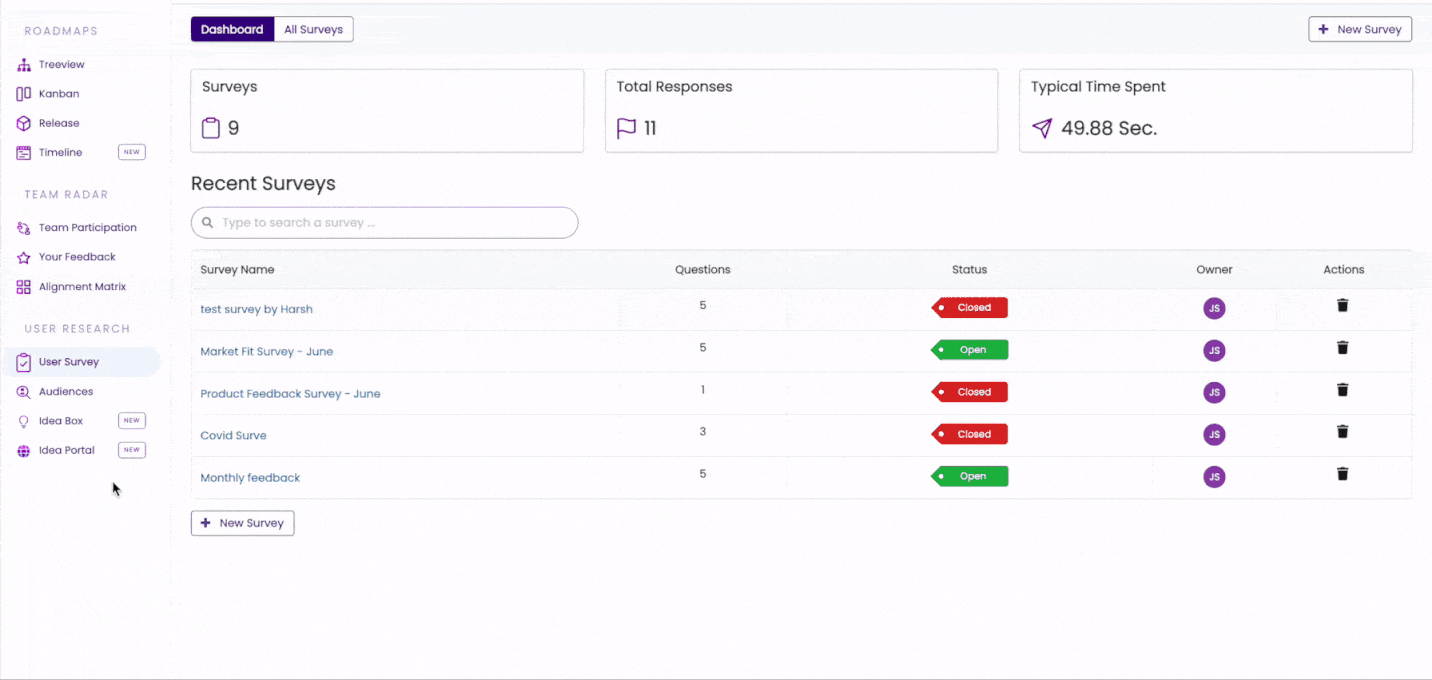Open the Treeview roadmap icon
Screen dimensions: 1432x680
pos(24,65)
